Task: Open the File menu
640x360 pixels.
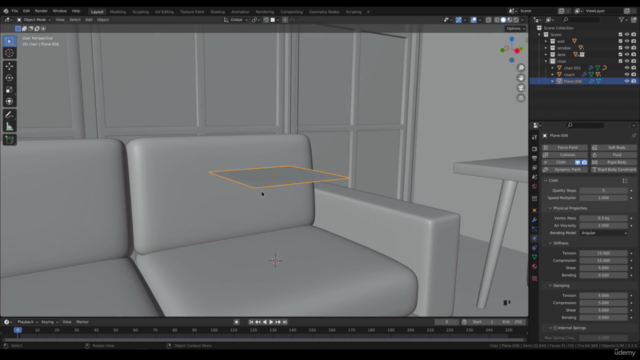Action: 15,11
